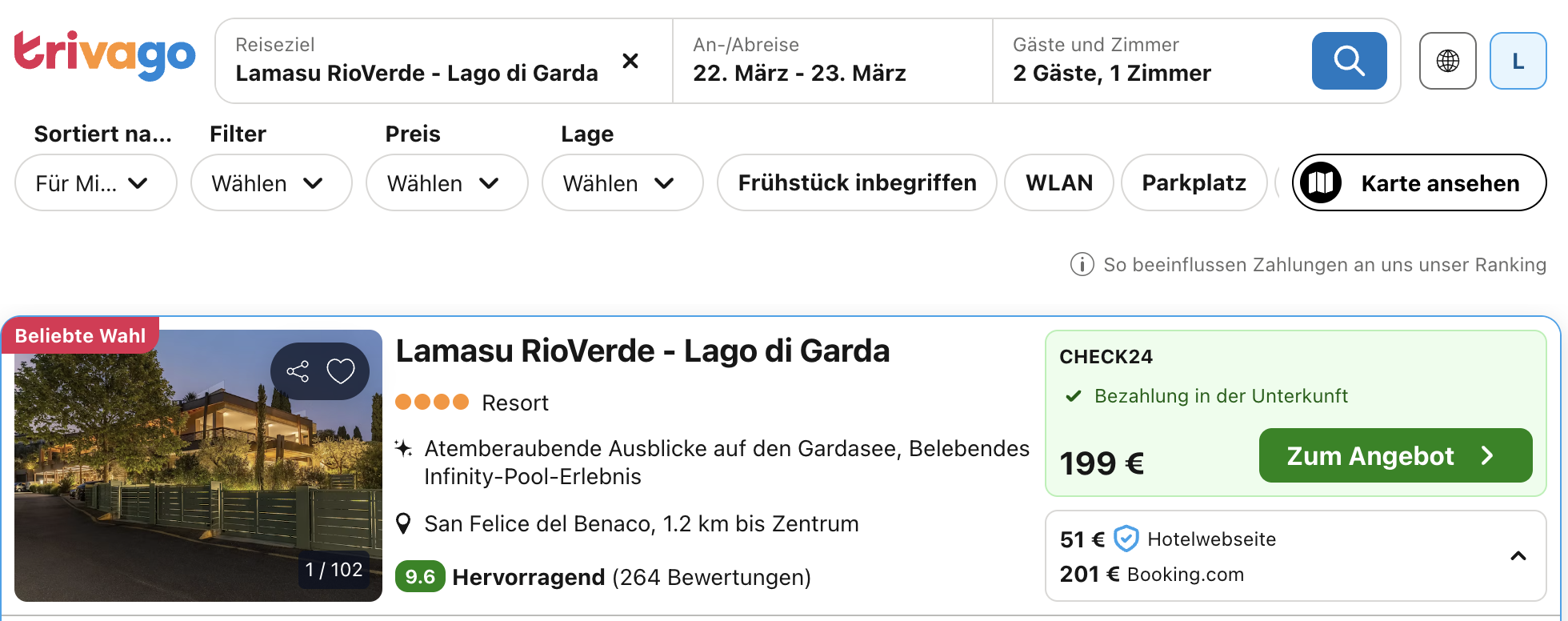Share the Lamasu RioVerde listing
This screenshot has width=1568, height=621.
tap(298, 371)
